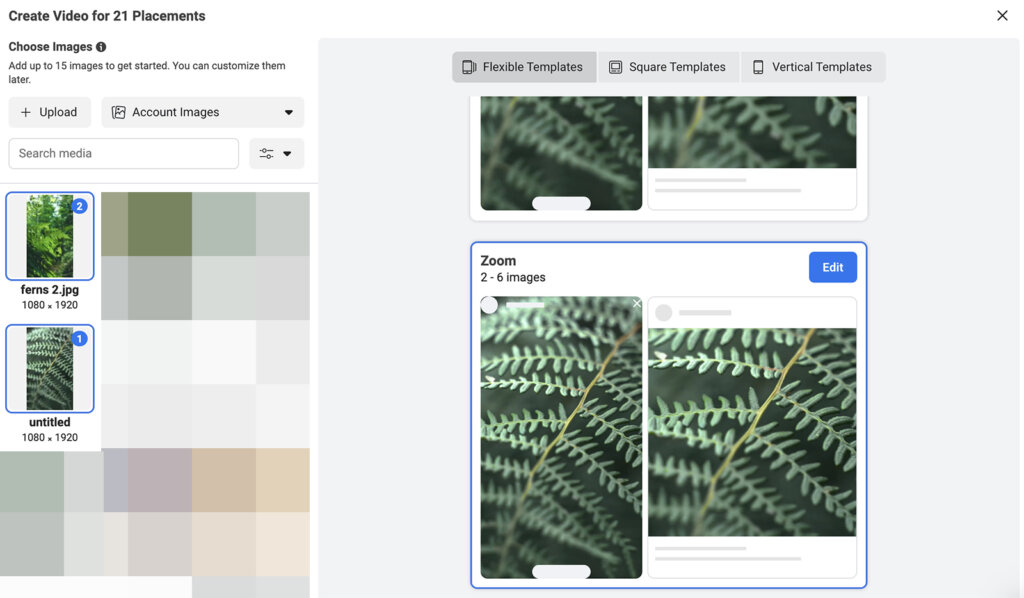Select the untitled fern thumbnail

(x=49, y=369)
